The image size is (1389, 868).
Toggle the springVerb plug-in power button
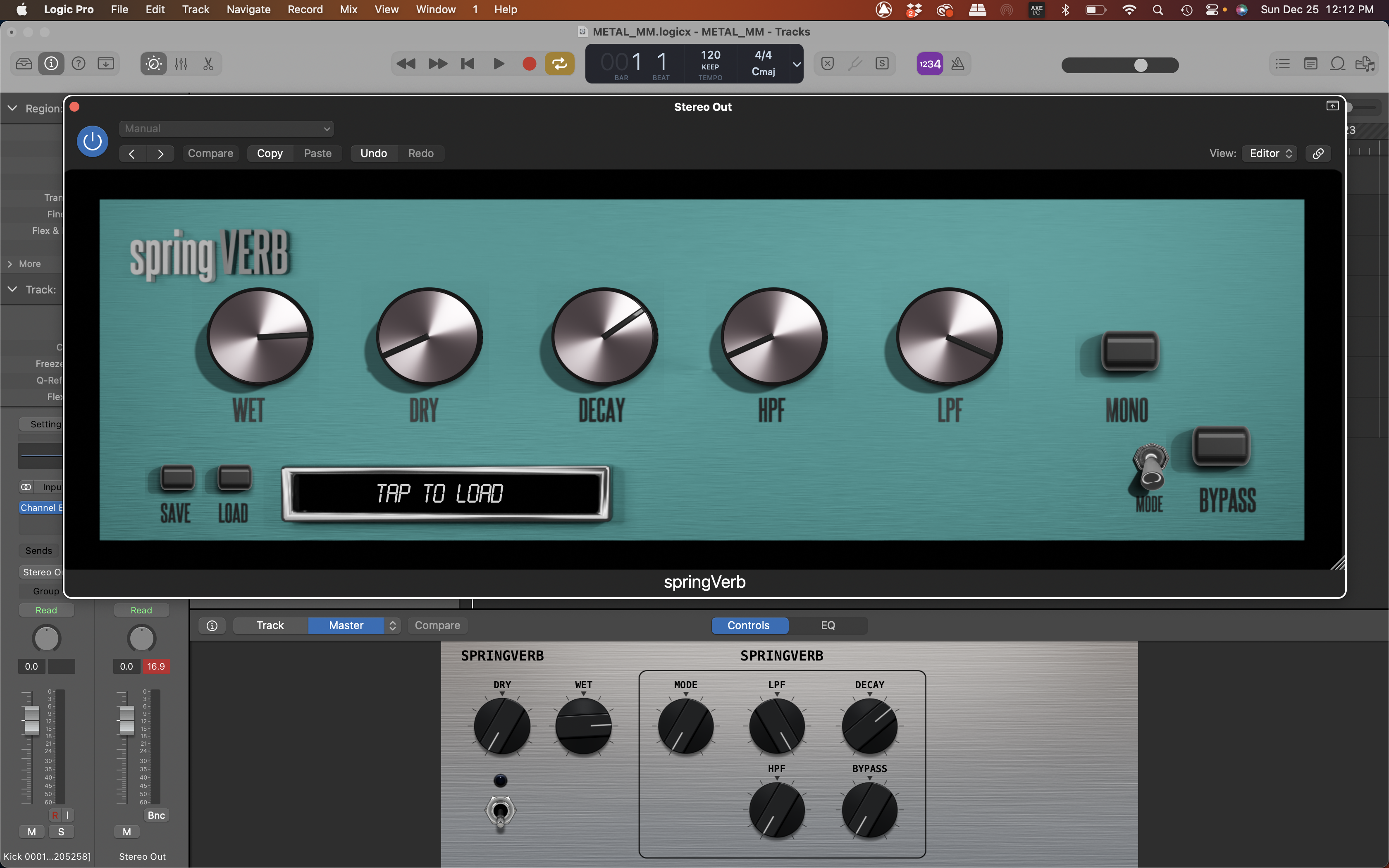pos(93,141)
